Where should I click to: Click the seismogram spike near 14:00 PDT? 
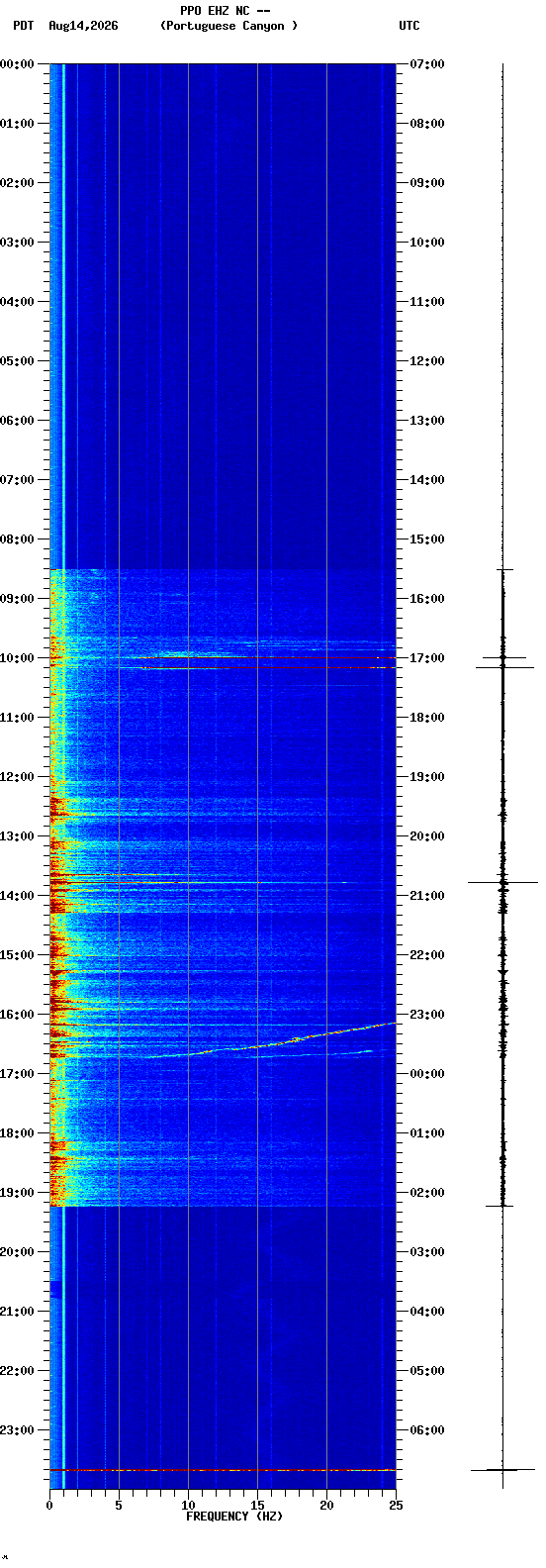(502, 882)
